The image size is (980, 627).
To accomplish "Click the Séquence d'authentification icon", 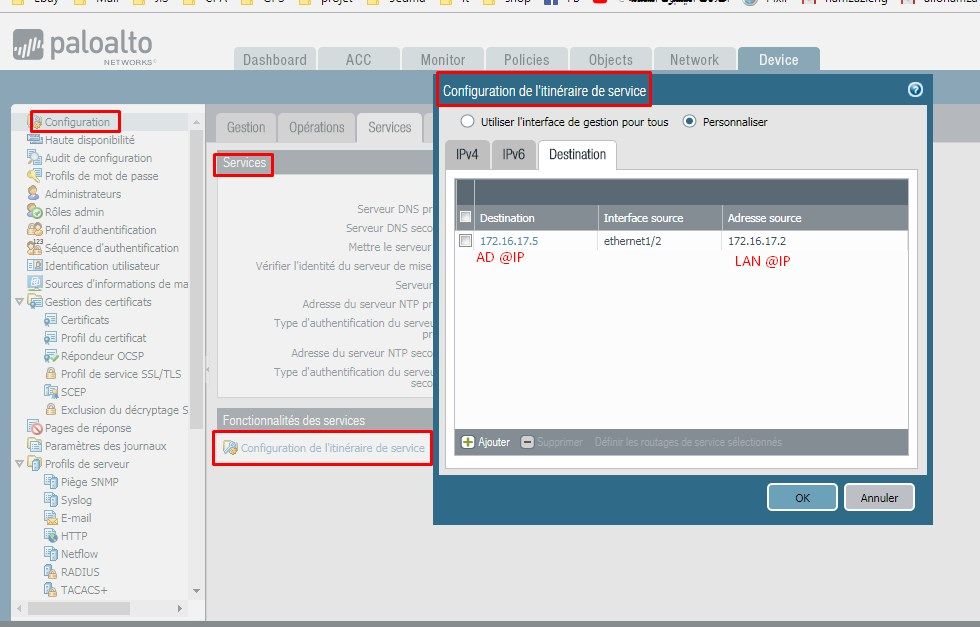I will coord(35,248).
